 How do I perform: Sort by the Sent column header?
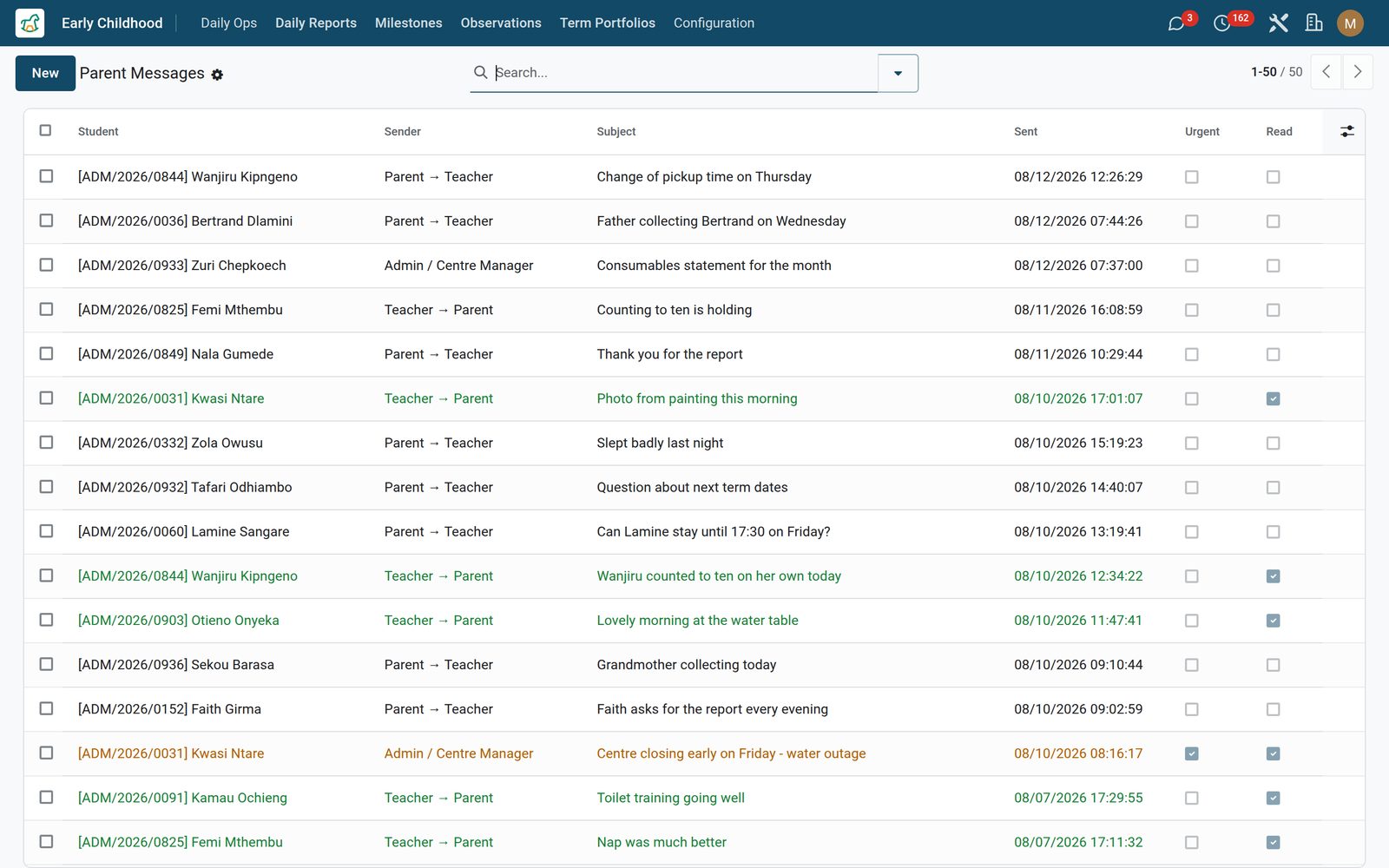tap(1025, 132)
